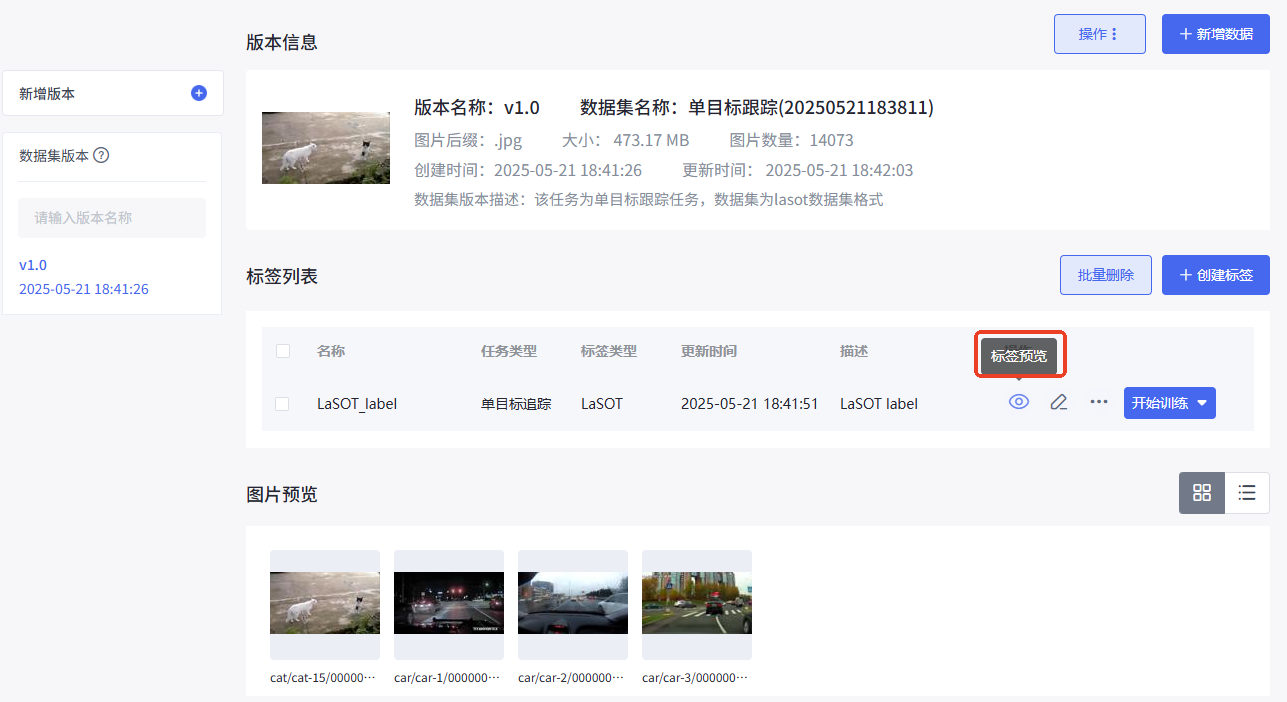Click the 创建标签 button

pyautogui.click(x=1216, y=275)
